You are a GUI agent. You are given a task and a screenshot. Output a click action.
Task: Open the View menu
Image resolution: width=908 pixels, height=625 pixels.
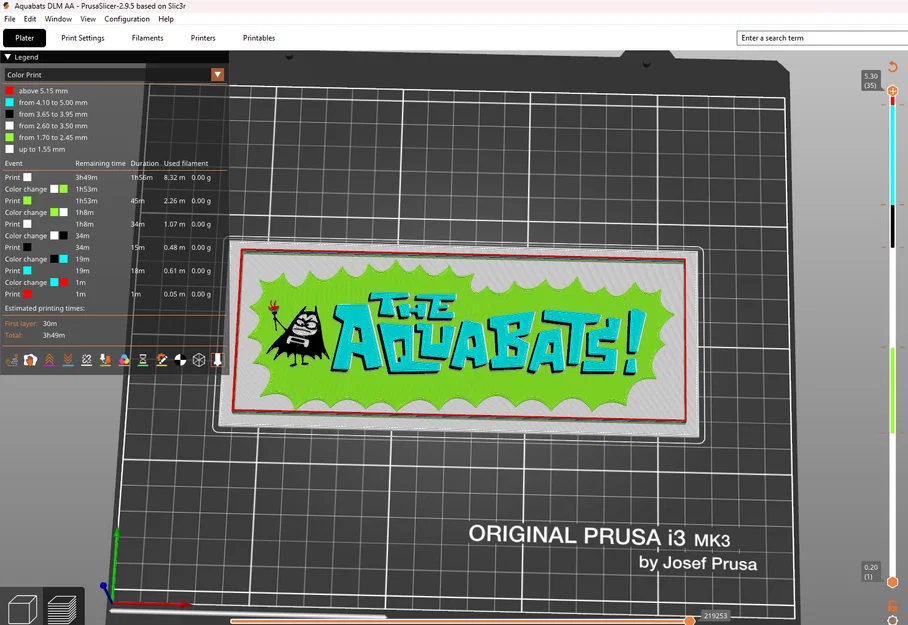(x=88, y=19)
